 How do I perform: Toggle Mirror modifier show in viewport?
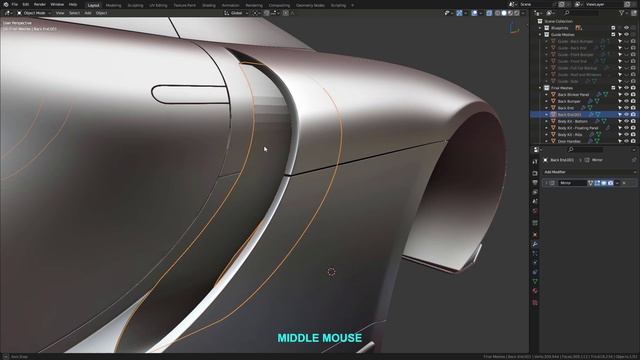coord(604,183)
